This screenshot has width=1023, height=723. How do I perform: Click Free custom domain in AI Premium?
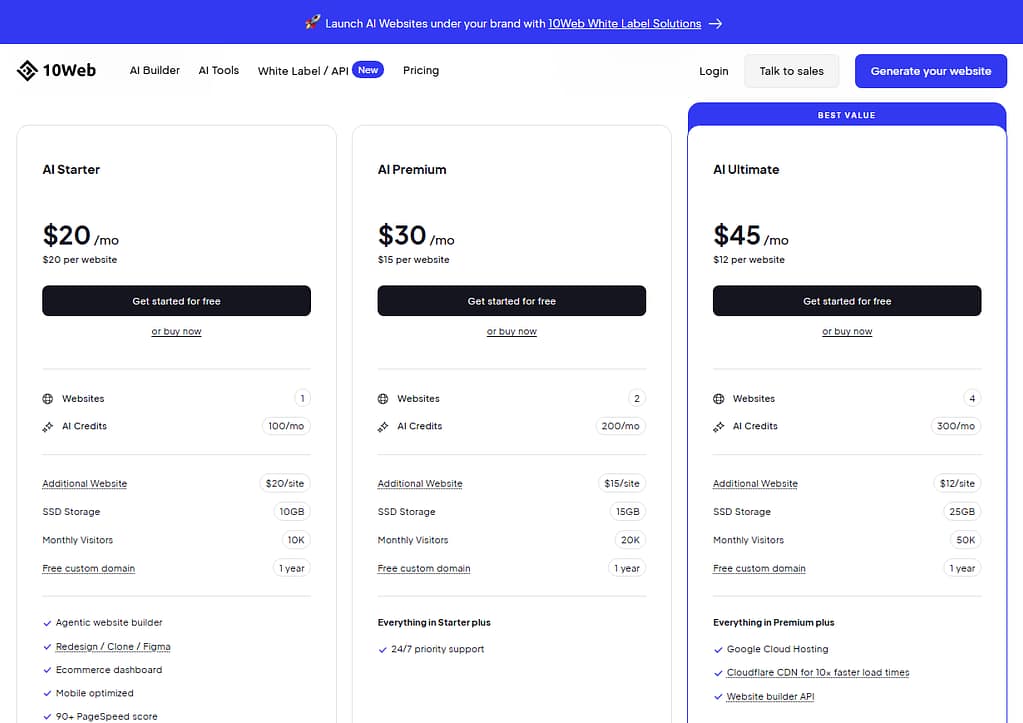click(x=424, y=568)
